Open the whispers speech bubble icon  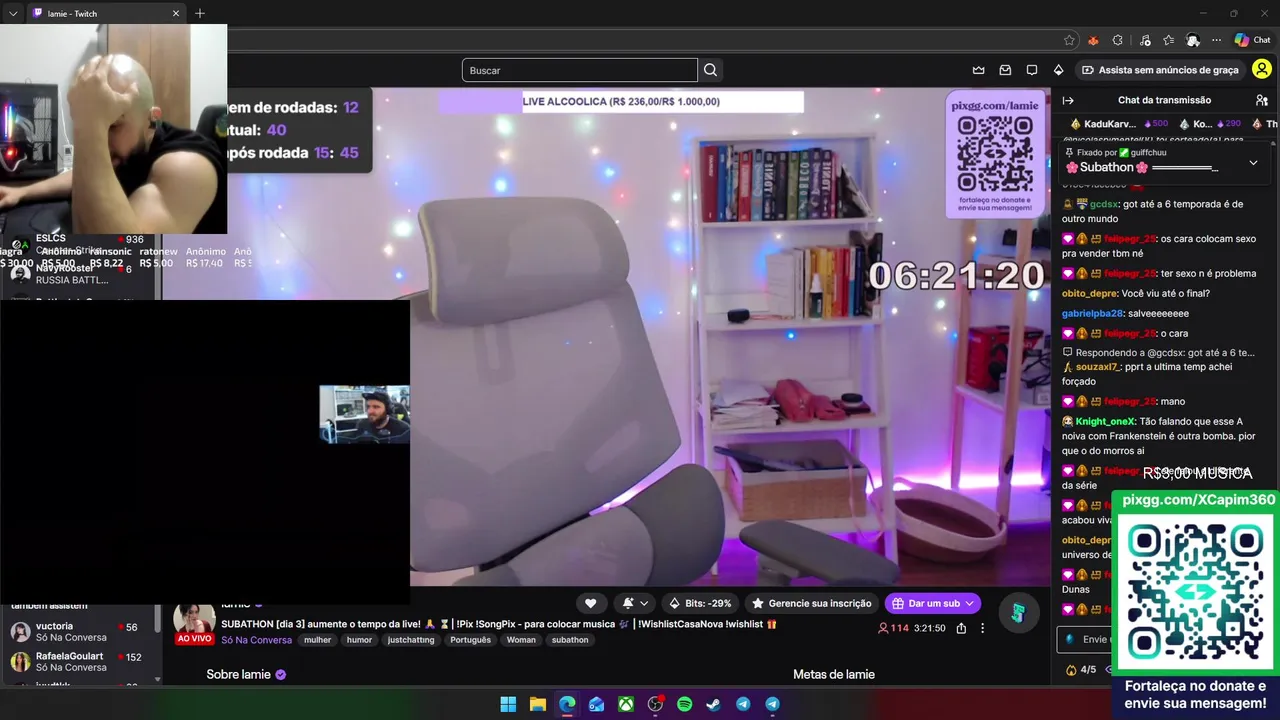(x=1032, y=70)
